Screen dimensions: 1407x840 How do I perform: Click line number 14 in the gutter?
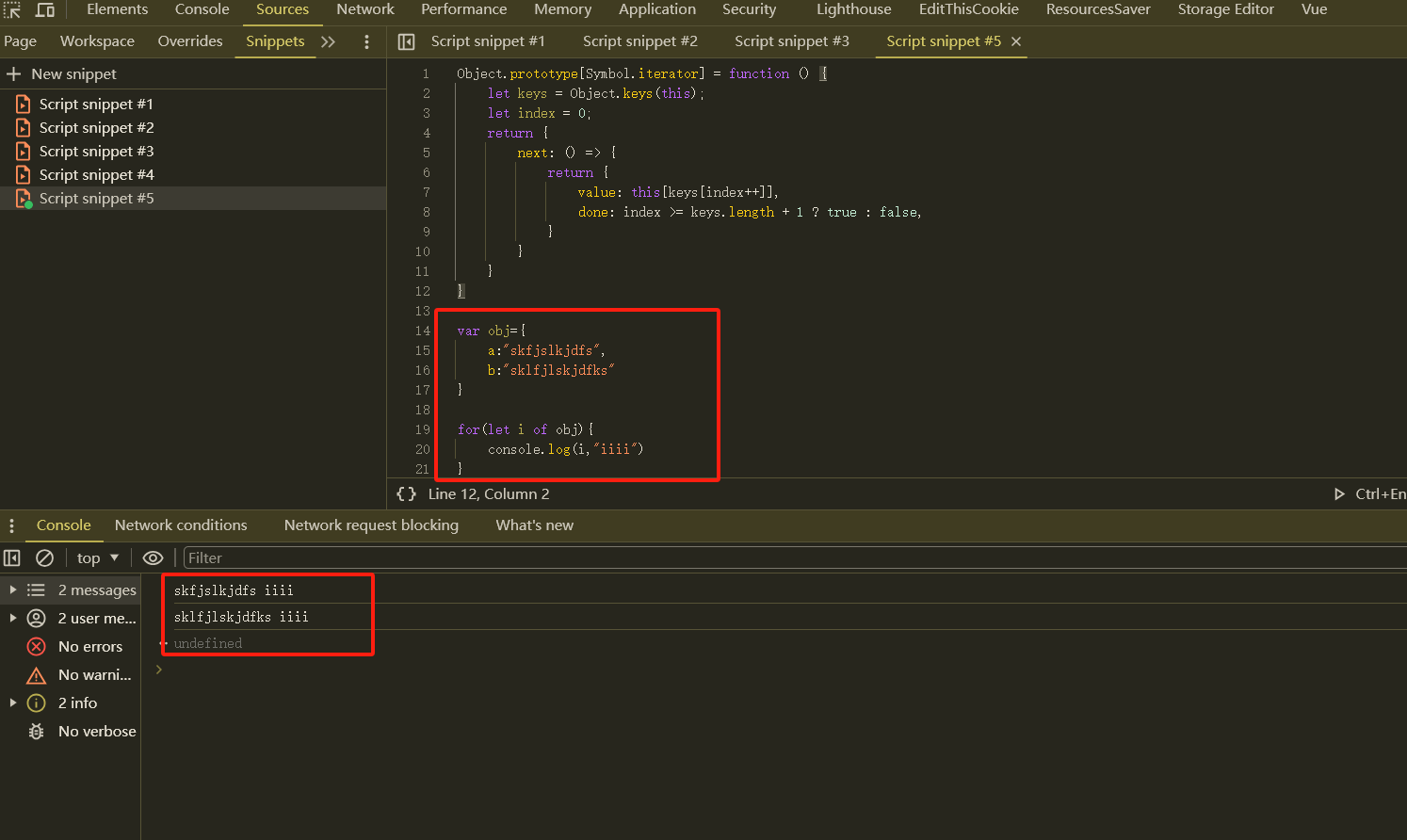click(x=422, y=331)
